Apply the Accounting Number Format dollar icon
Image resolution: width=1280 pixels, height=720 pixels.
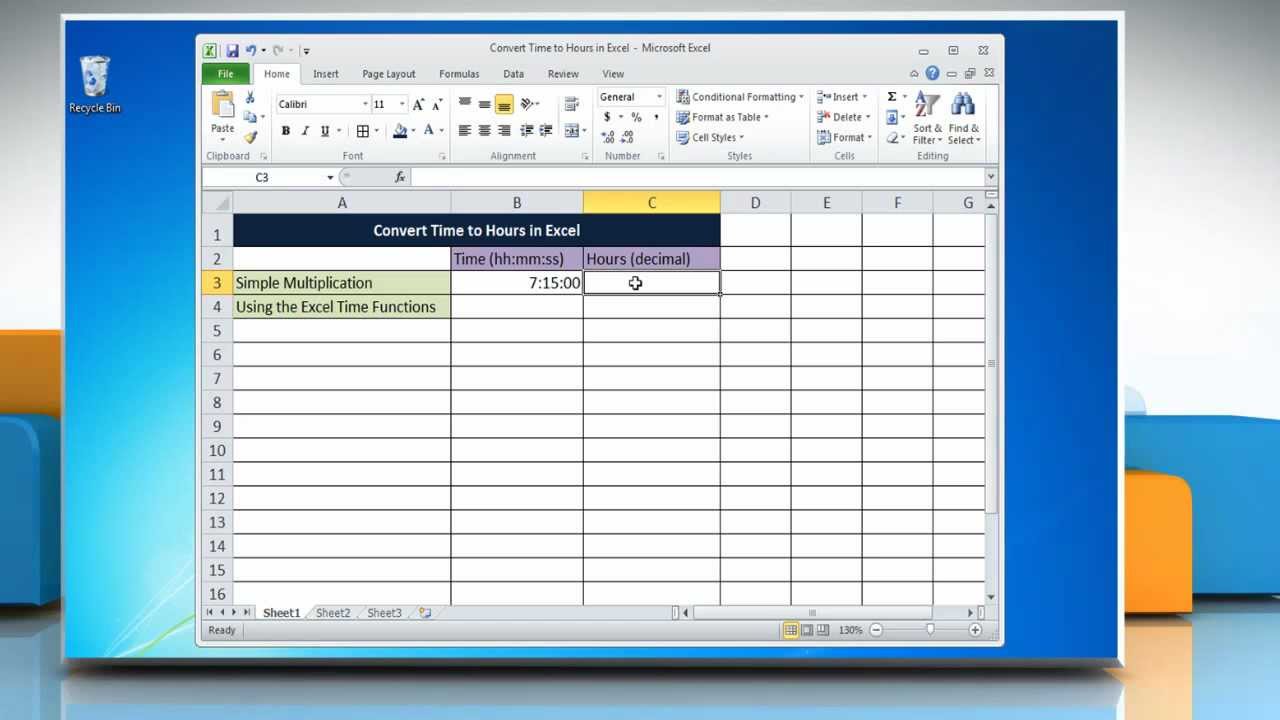[x=607, y=117]
